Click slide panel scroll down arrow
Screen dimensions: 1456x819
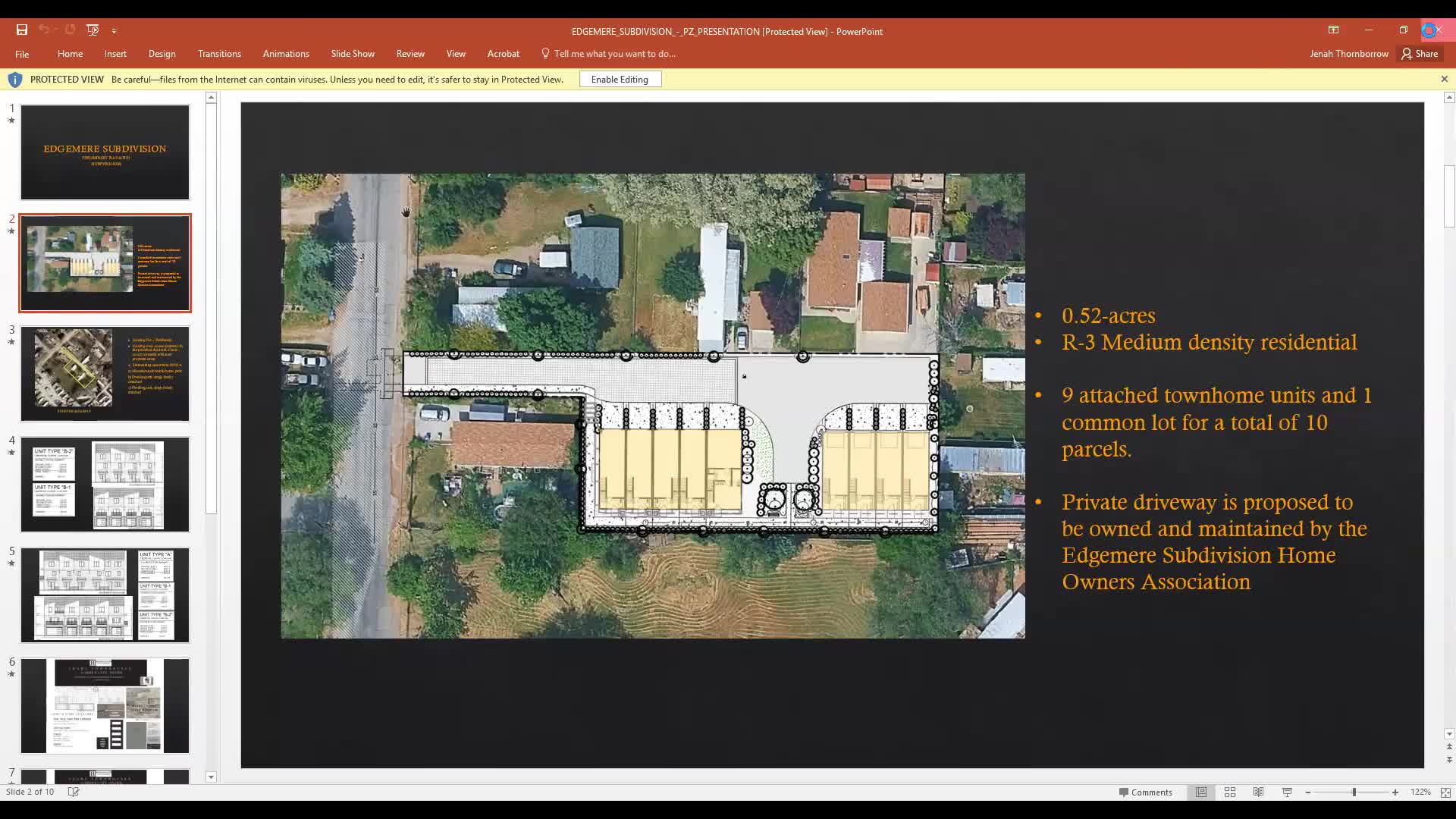[211, 777]
